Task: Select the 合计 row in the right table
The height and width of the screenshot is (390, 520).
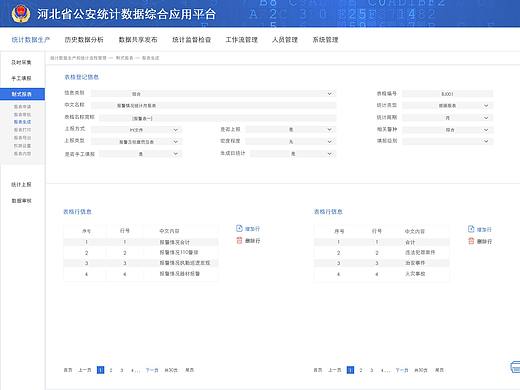Action: click(381, 242)
